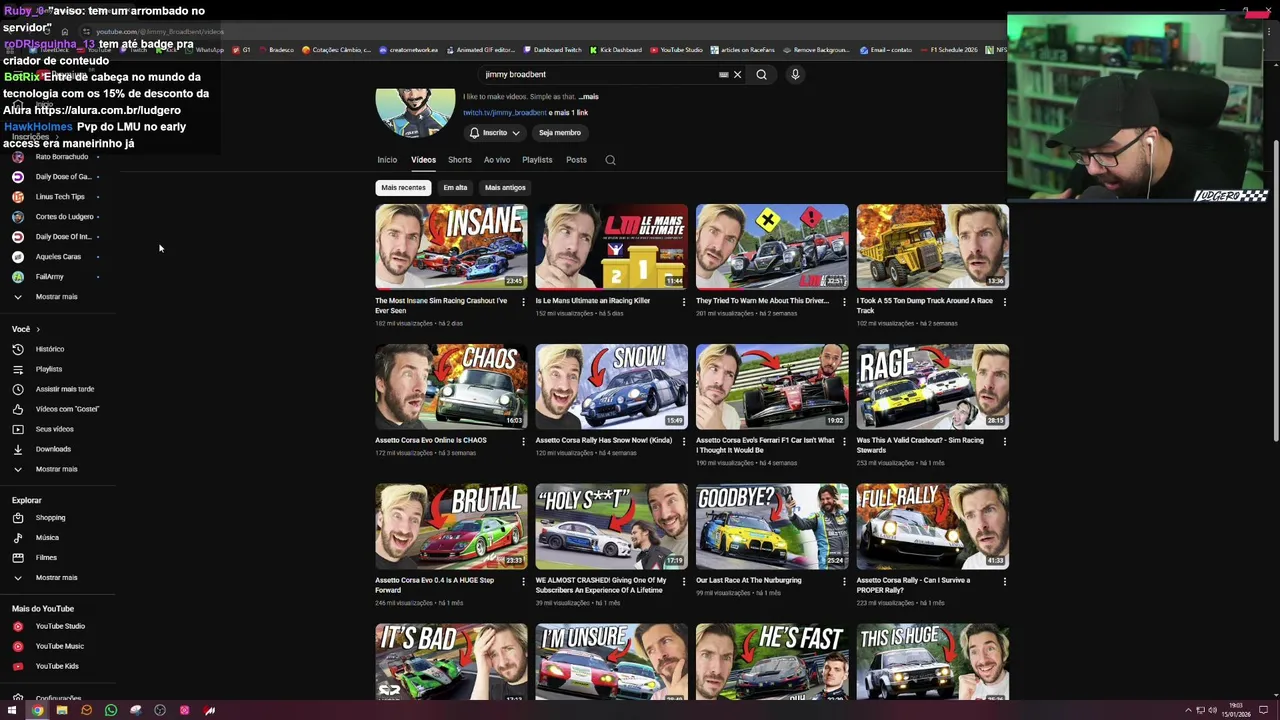Open the YouTube Studio bookmark in bookmarks bar
1280x720 pixels.
(677, 50)
